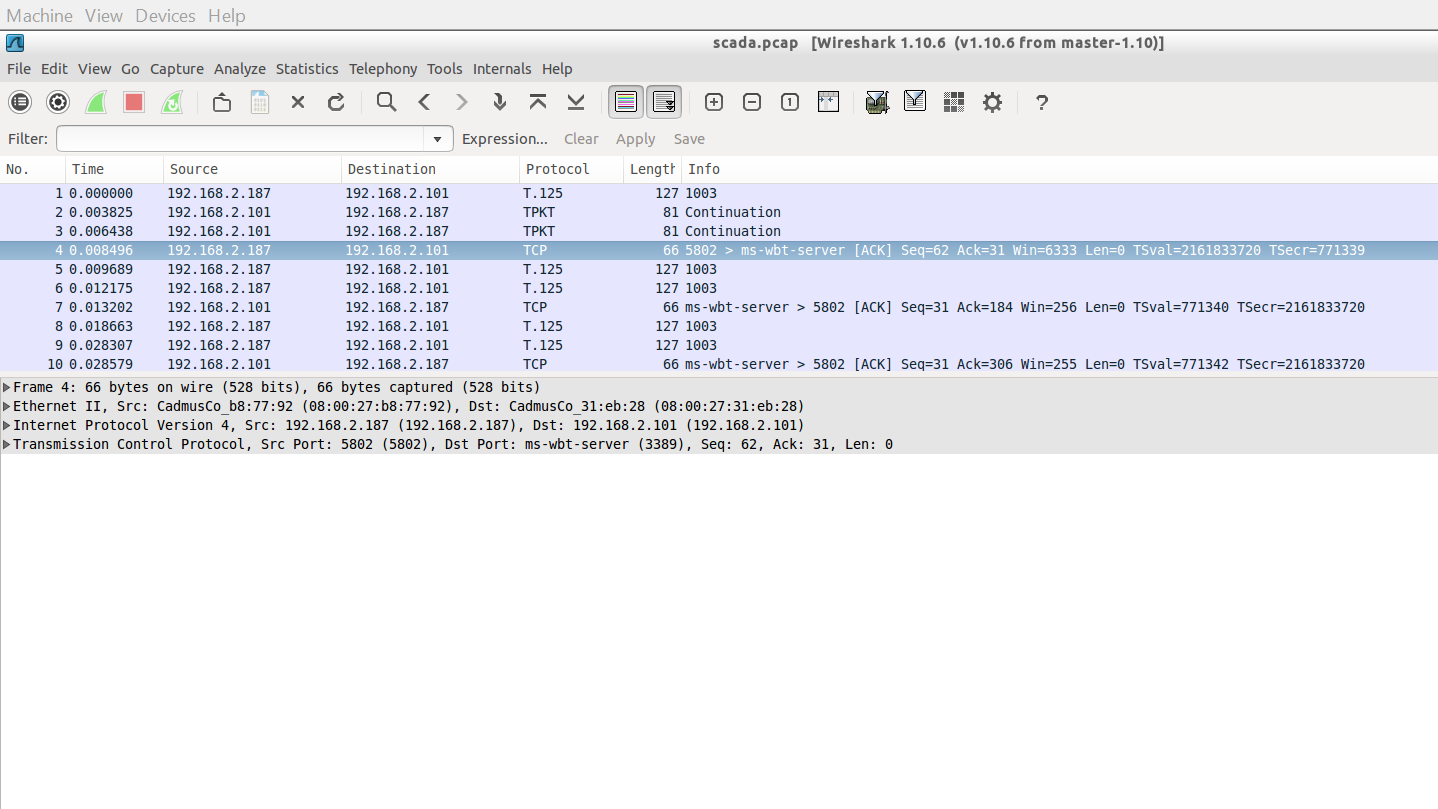Viewport: 1438px width, 809px height.
Task: Save this capture file icon
Action: (260, 102)
